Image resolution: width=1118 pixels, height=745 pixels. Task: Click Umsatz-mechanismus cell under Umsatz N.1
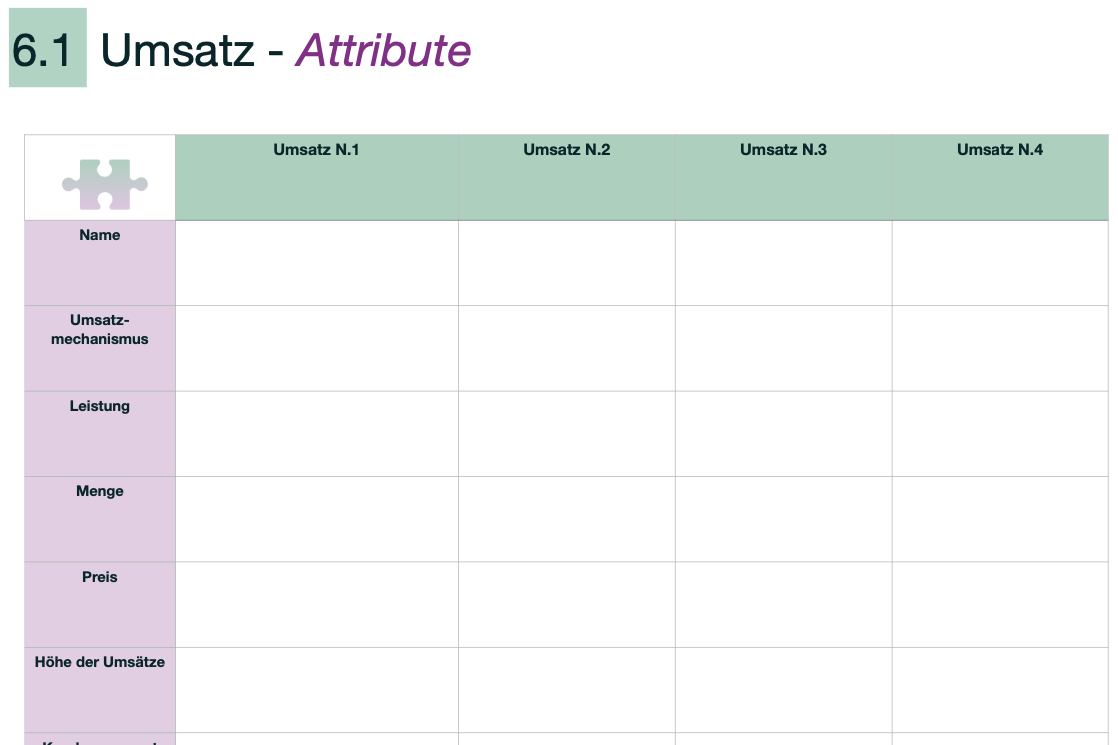[317, 349]
